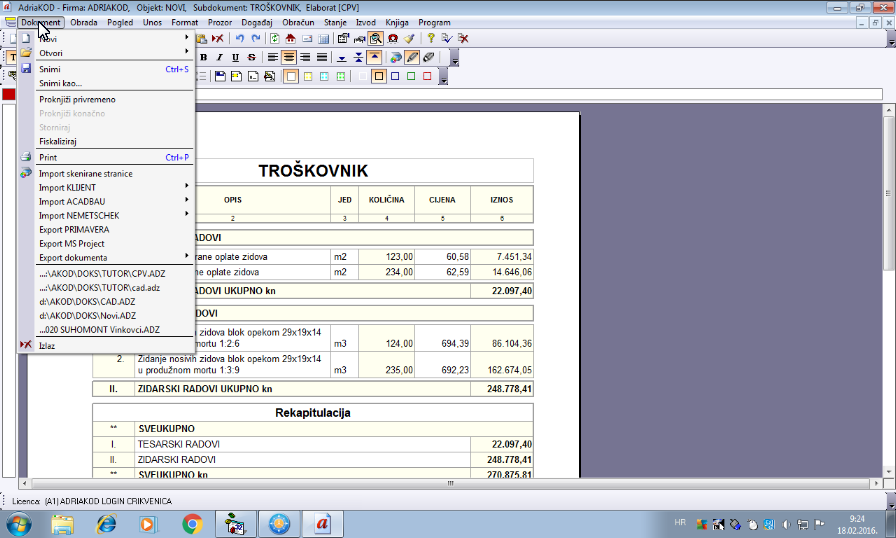Click the yellow-marked page icon
The image size is (896, 538).
(237, 76)
